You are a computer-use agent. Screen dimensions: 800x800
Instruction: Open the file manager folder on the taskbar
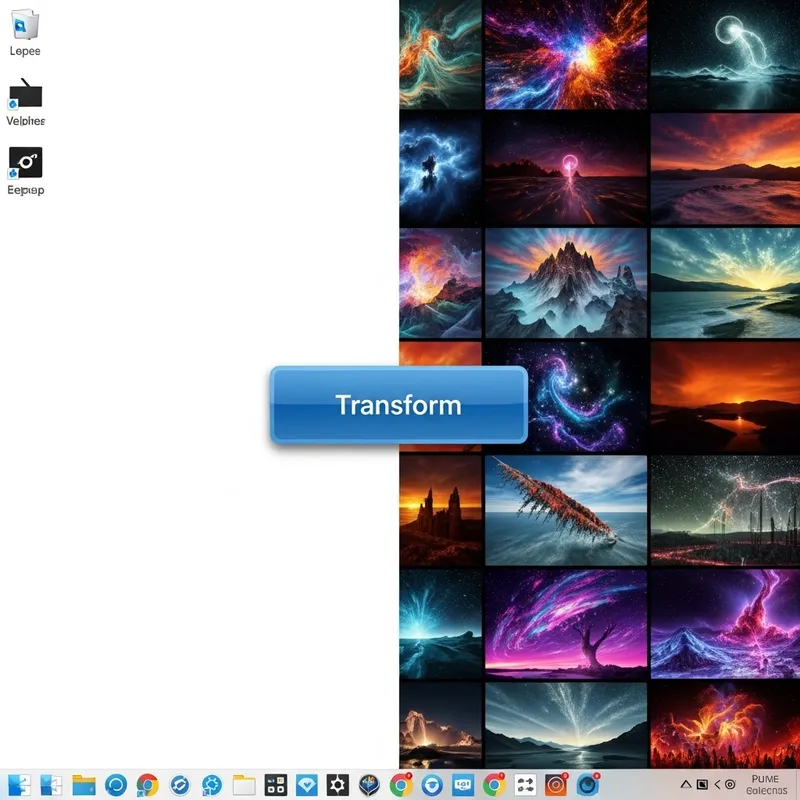[x=82, y=785]
